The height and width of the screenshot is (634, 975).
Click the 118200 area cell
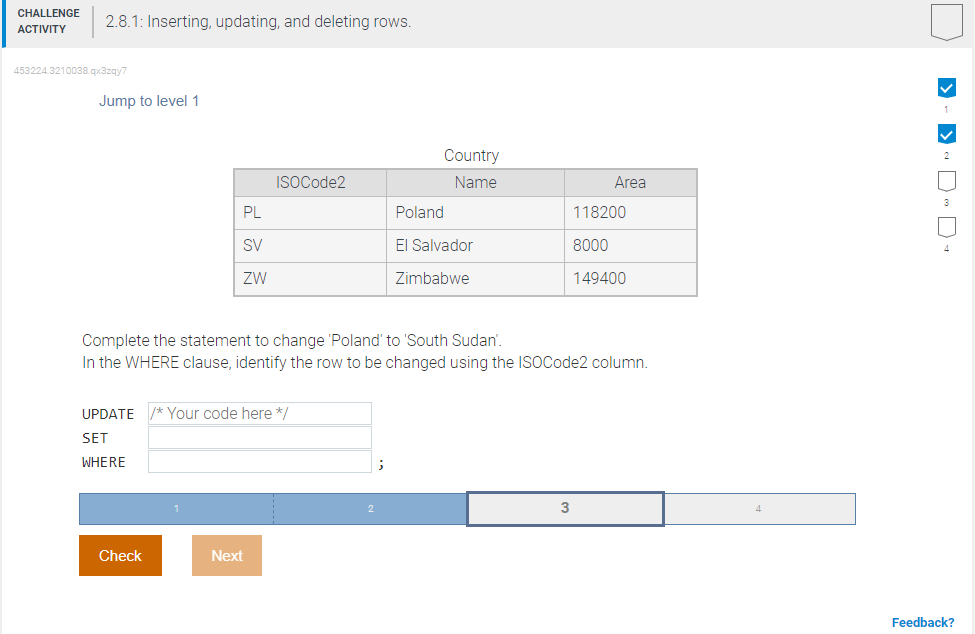coord(631,213)
